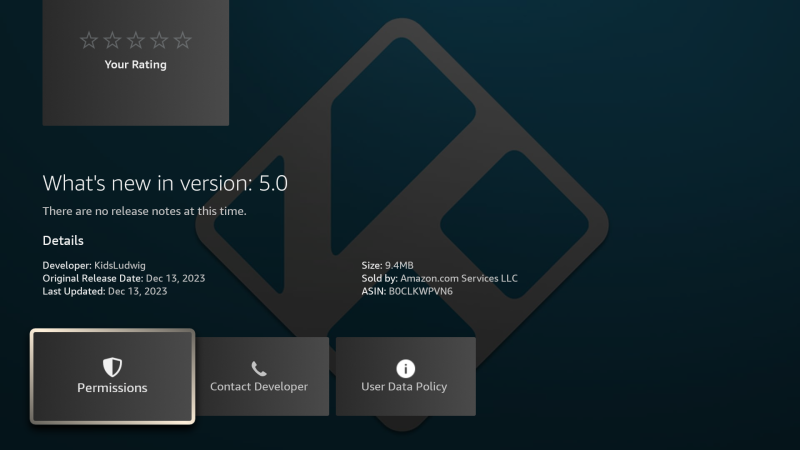The width and height of the screenshot is (800, 450).
Task: Click the shield icon on Permissions
Action: [x=112, y=367]
